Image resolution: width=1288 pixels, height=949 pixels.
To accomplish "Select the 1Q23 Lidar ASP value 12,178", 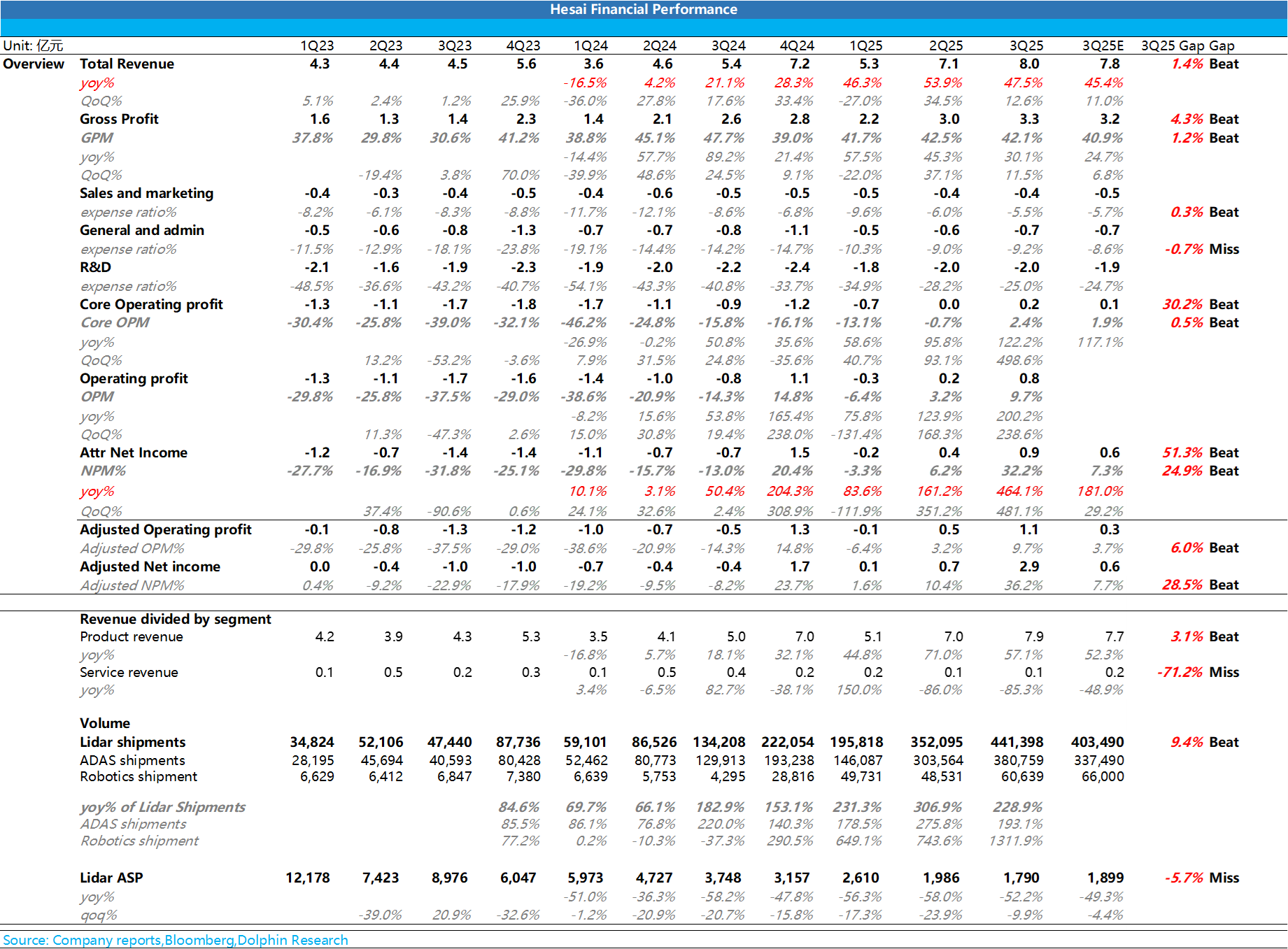I will (x=308, y=878).
